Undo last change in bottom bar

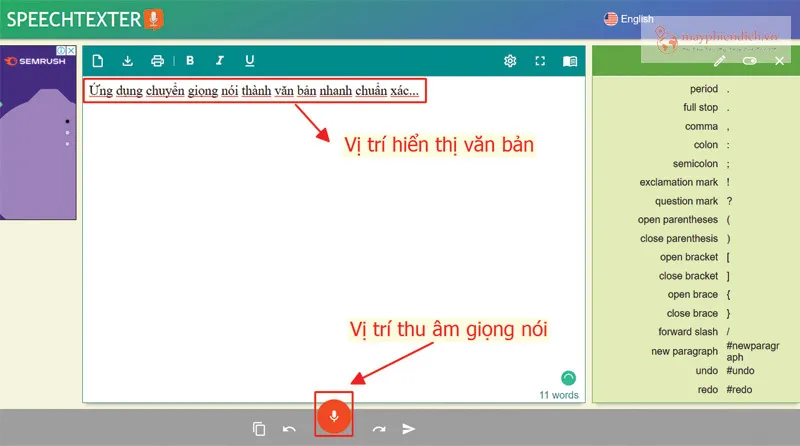point(289,429)
